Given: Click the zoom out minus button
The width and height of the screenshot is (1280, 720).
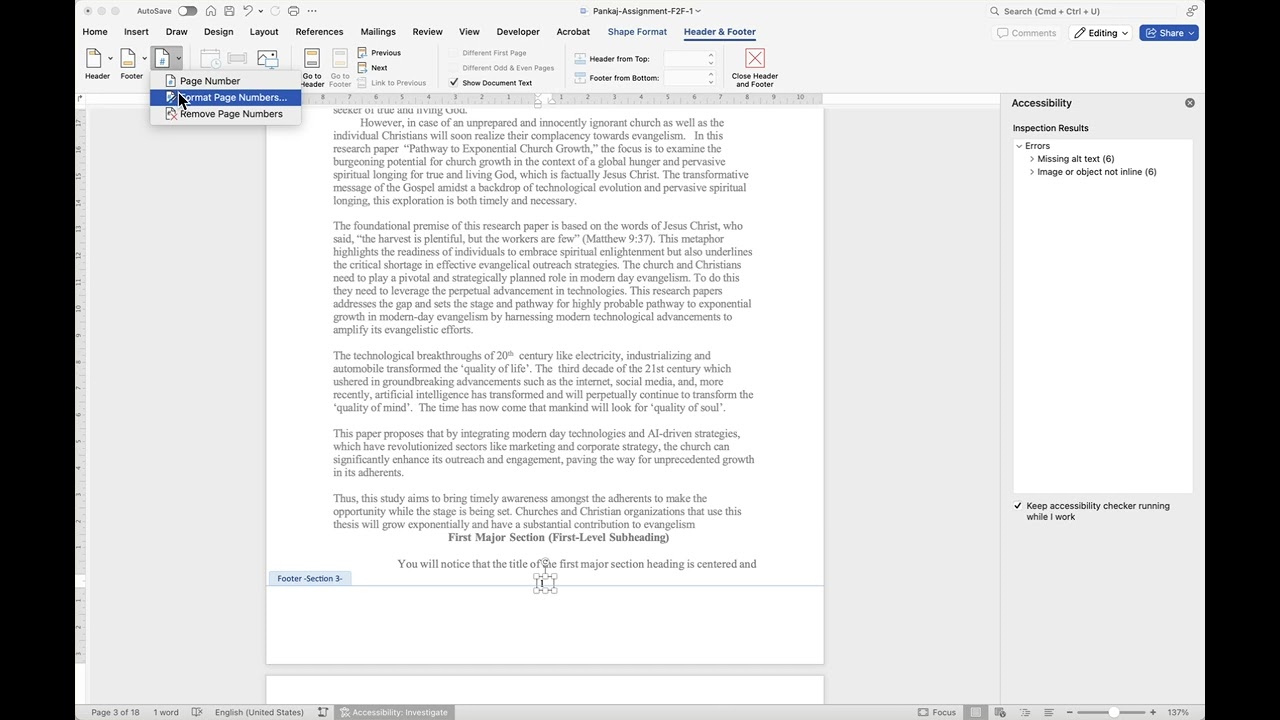Looking at the screenshot, I should (x=1072, y=712).
